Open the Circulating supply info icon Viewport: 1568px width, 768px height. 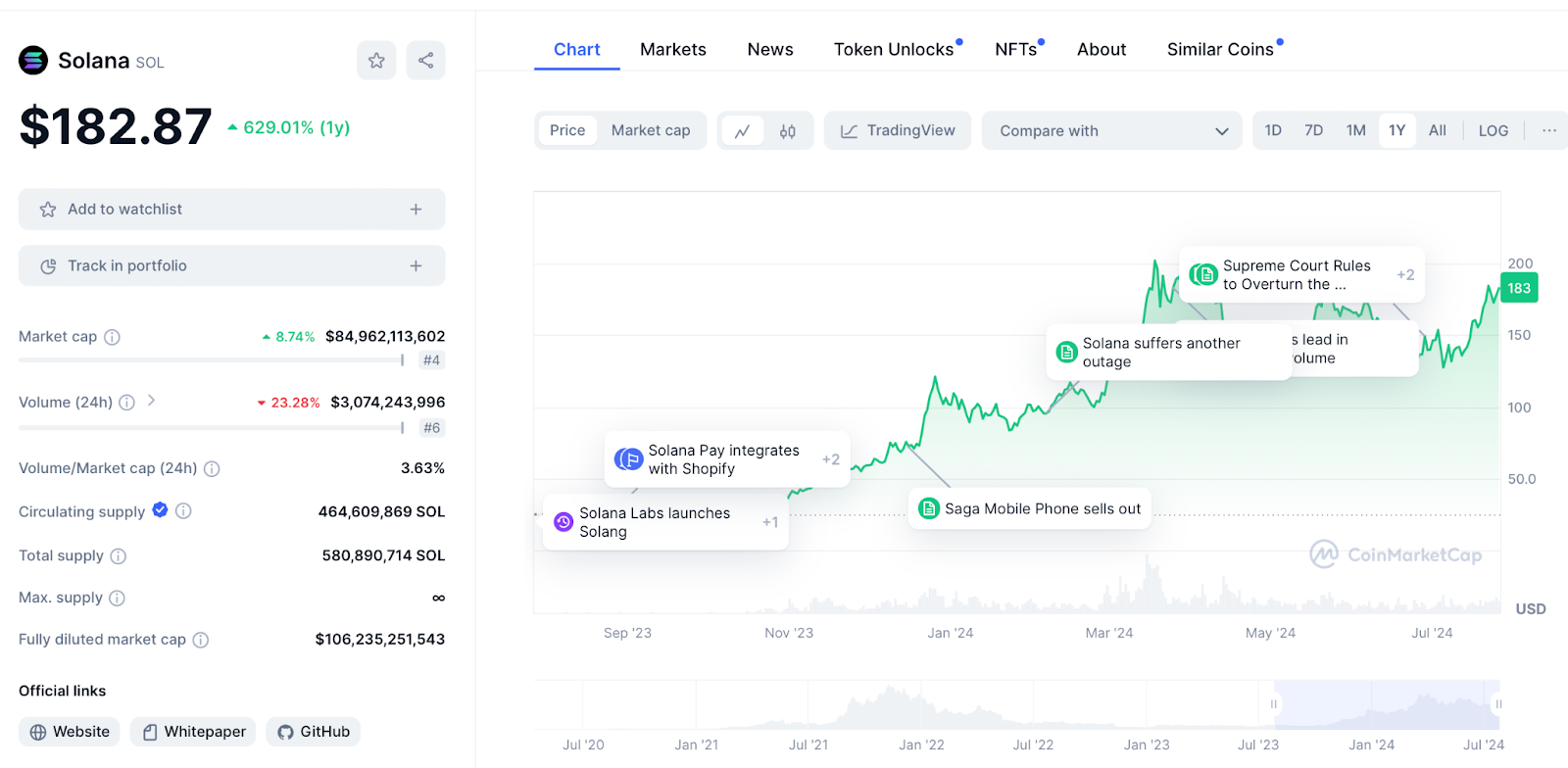pos(183,511)
